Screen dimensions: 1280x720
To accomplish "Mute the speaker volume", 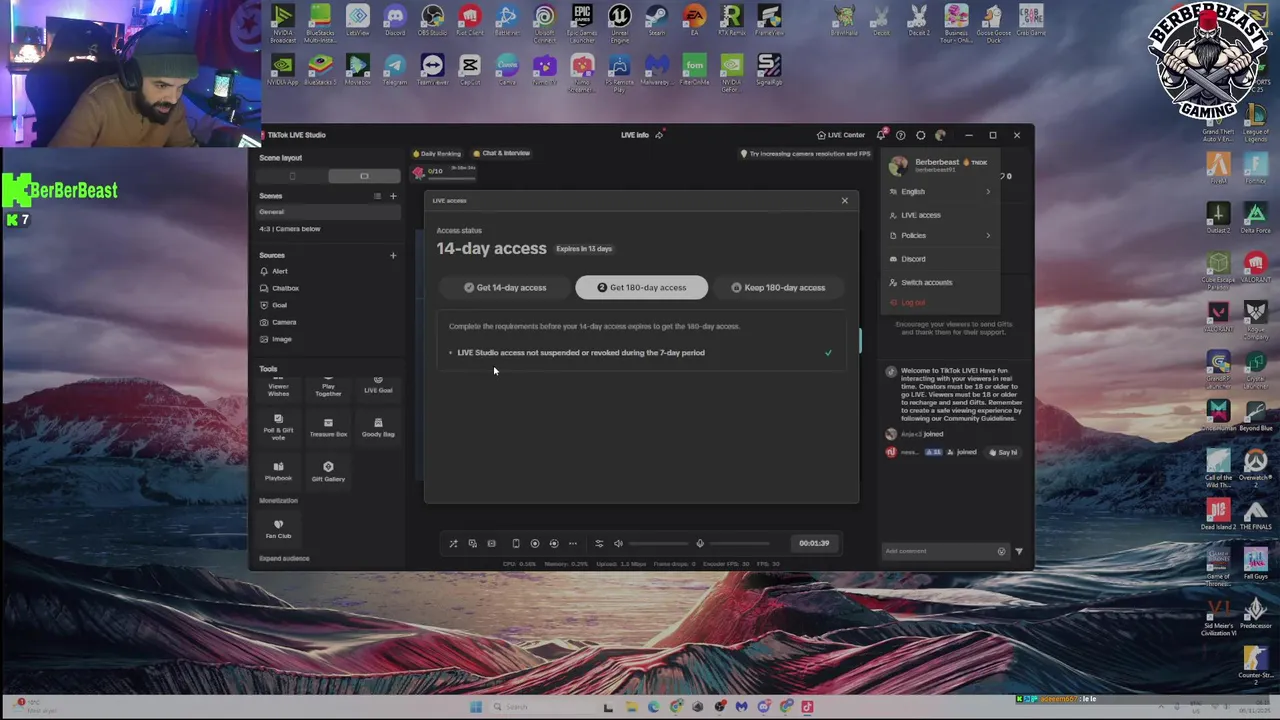I will coord(618,544).
